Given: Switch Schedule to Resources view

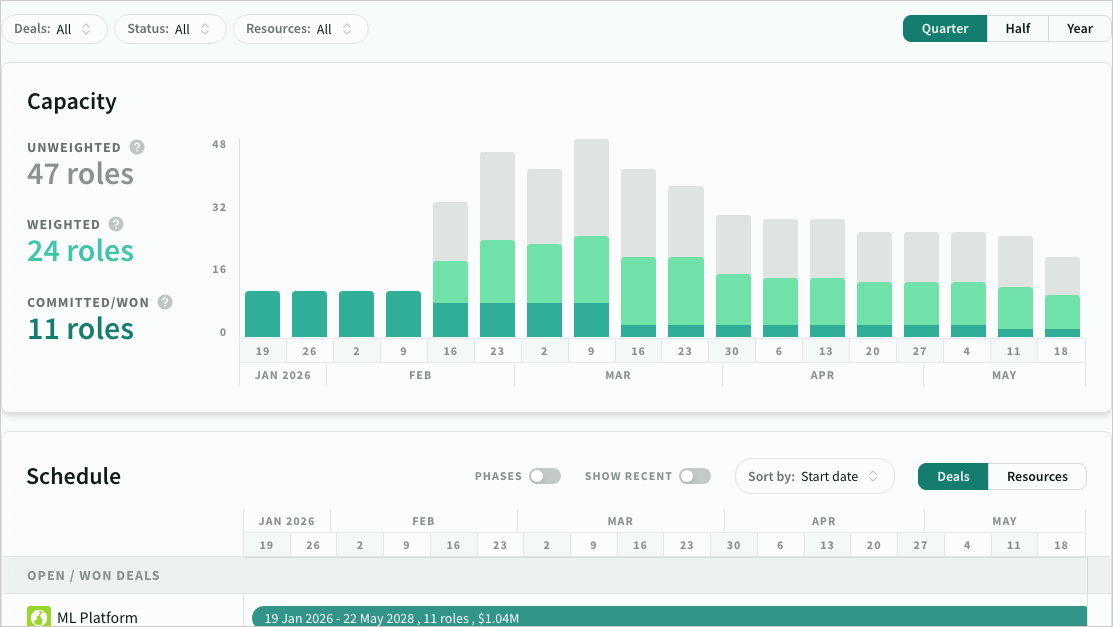Looking at the screenshot, I should pyautogui.click(x=1037, y=476).
